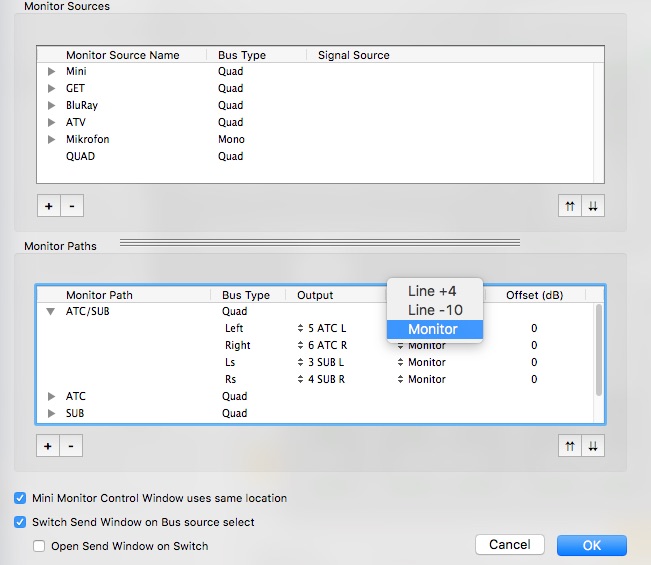Choose Monitor from the popup menu
The image size is (651, 565).
pyautogui.click(x=435, y=329)
